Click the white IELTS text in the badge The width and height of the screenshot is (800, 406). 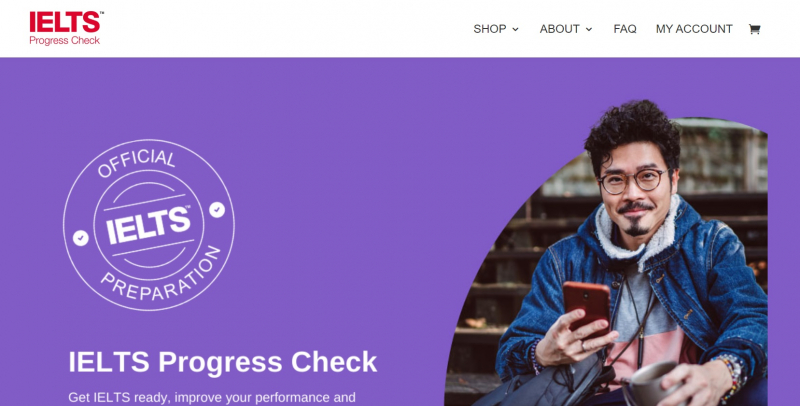(x=148, y=225)
